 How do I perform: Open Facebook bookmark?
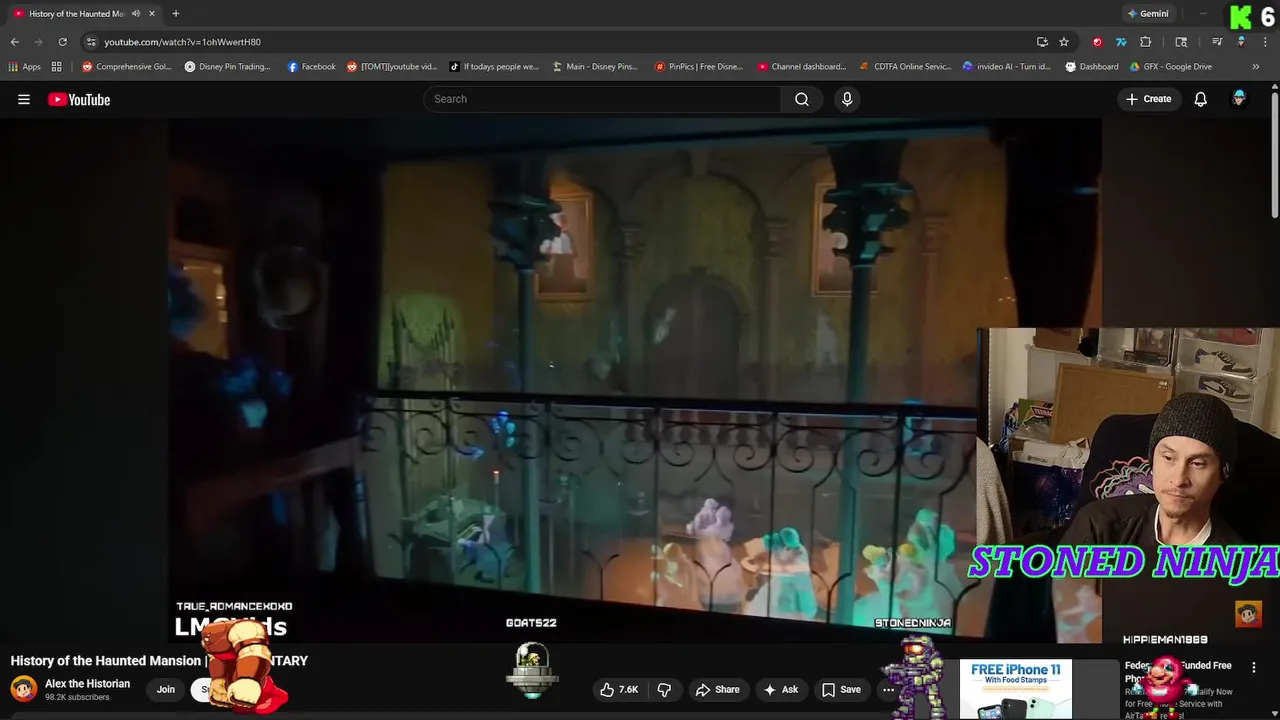(x=312, y=67)
